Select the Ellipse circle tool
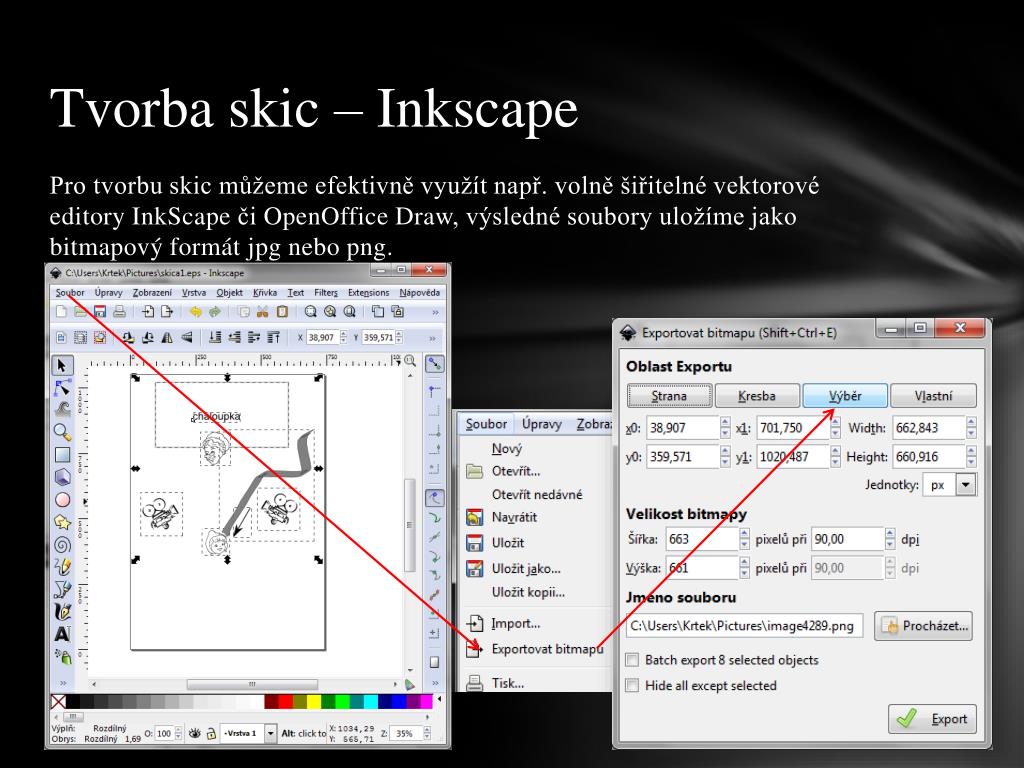1024x768 pixels. tap(62, 500)
